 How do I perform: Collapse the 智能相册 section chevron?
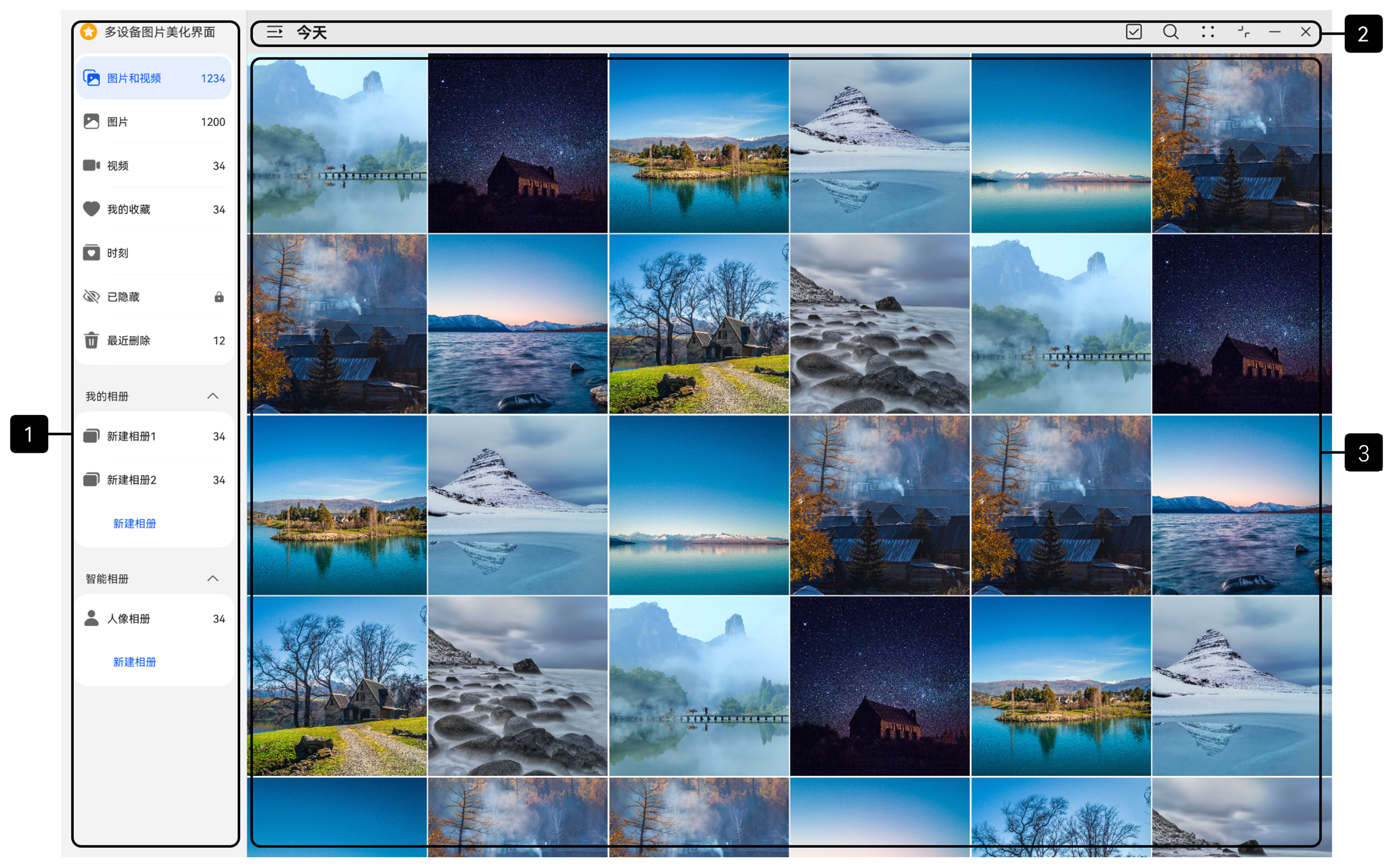[213, 579]
